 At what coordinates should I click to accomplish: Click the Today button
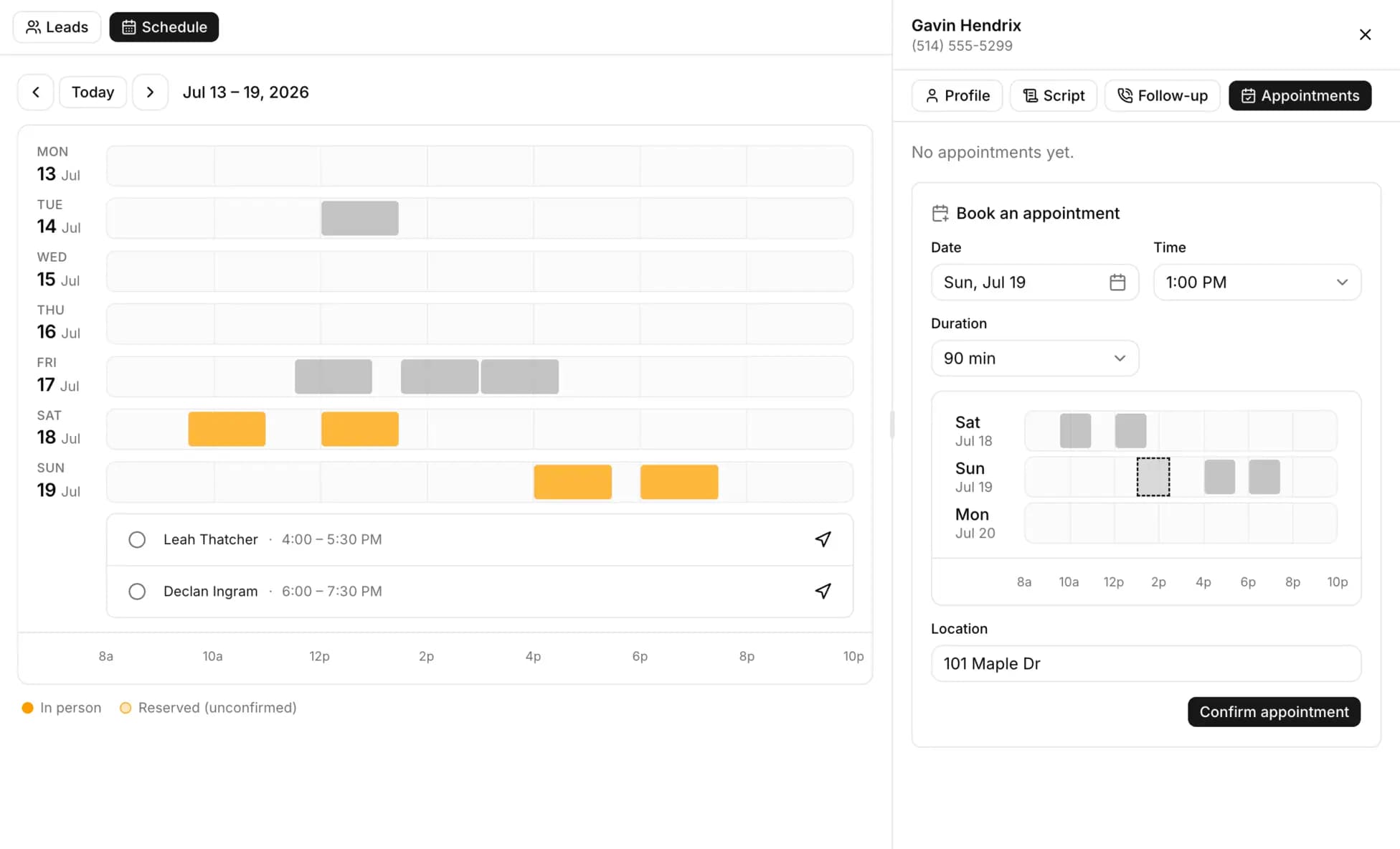93,92
